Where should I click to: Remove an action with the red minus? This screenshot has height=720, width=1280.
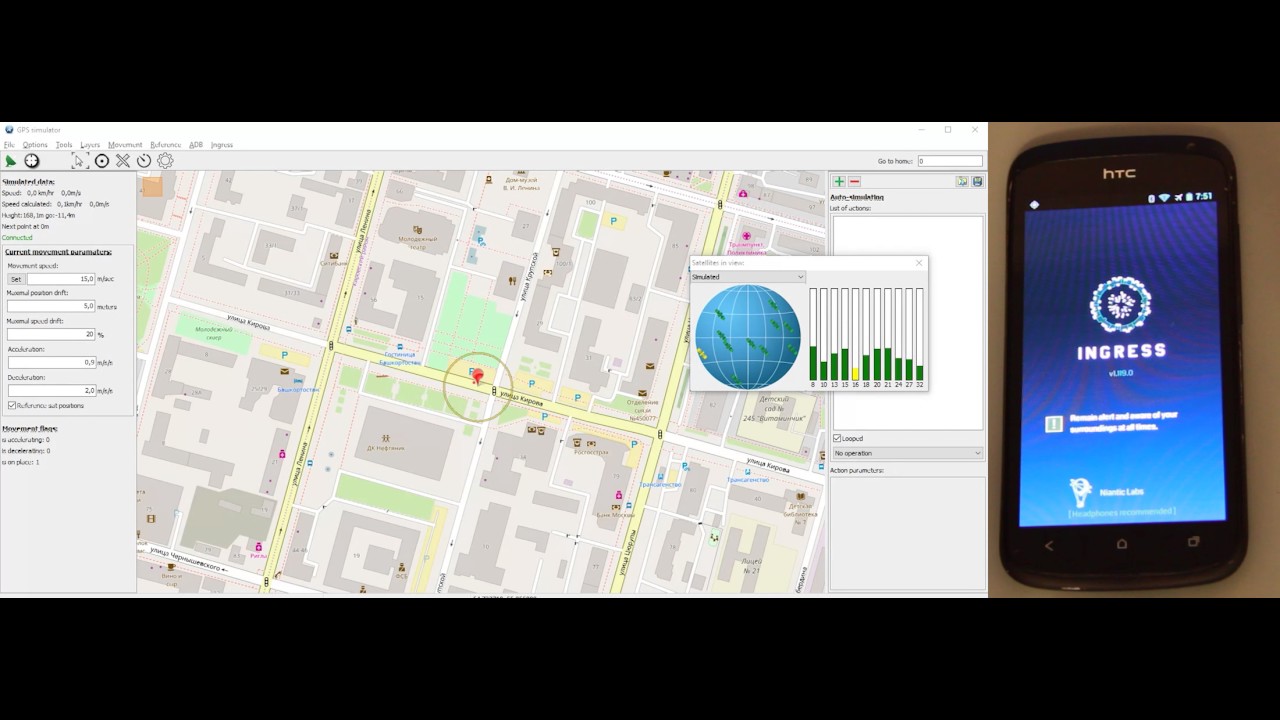(854, 182)
